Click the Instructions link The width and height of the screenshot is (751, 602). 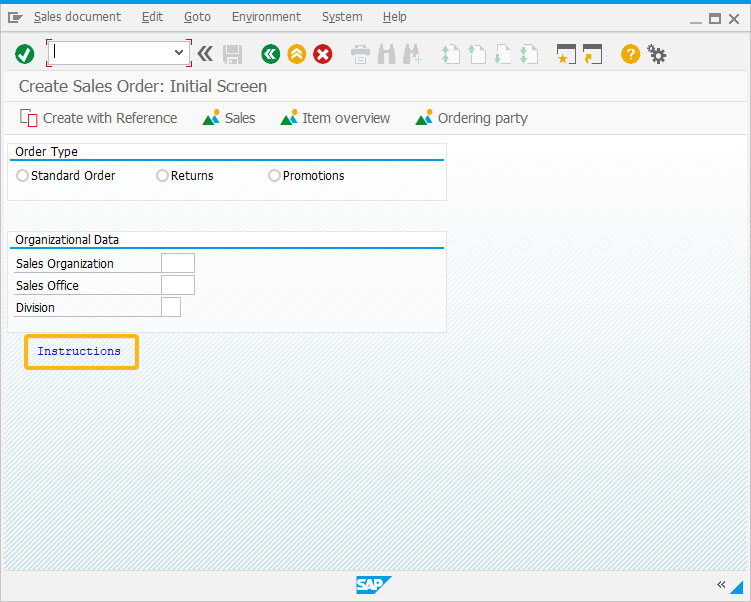pos(79,351)
